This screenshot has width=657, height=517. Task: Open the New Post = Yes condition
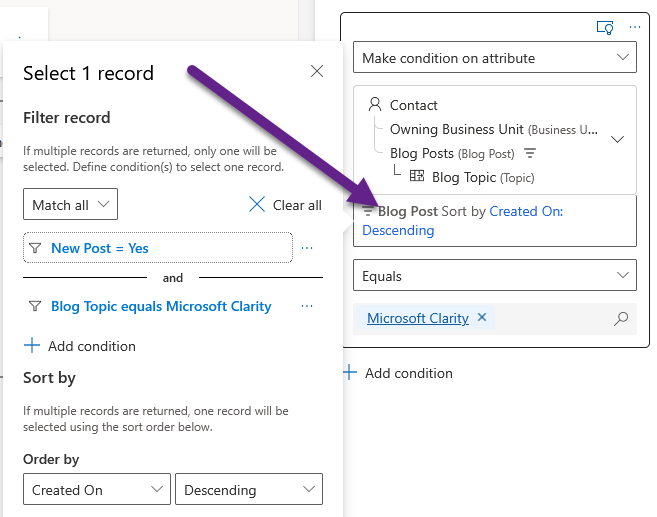click(x=100, y=248)
